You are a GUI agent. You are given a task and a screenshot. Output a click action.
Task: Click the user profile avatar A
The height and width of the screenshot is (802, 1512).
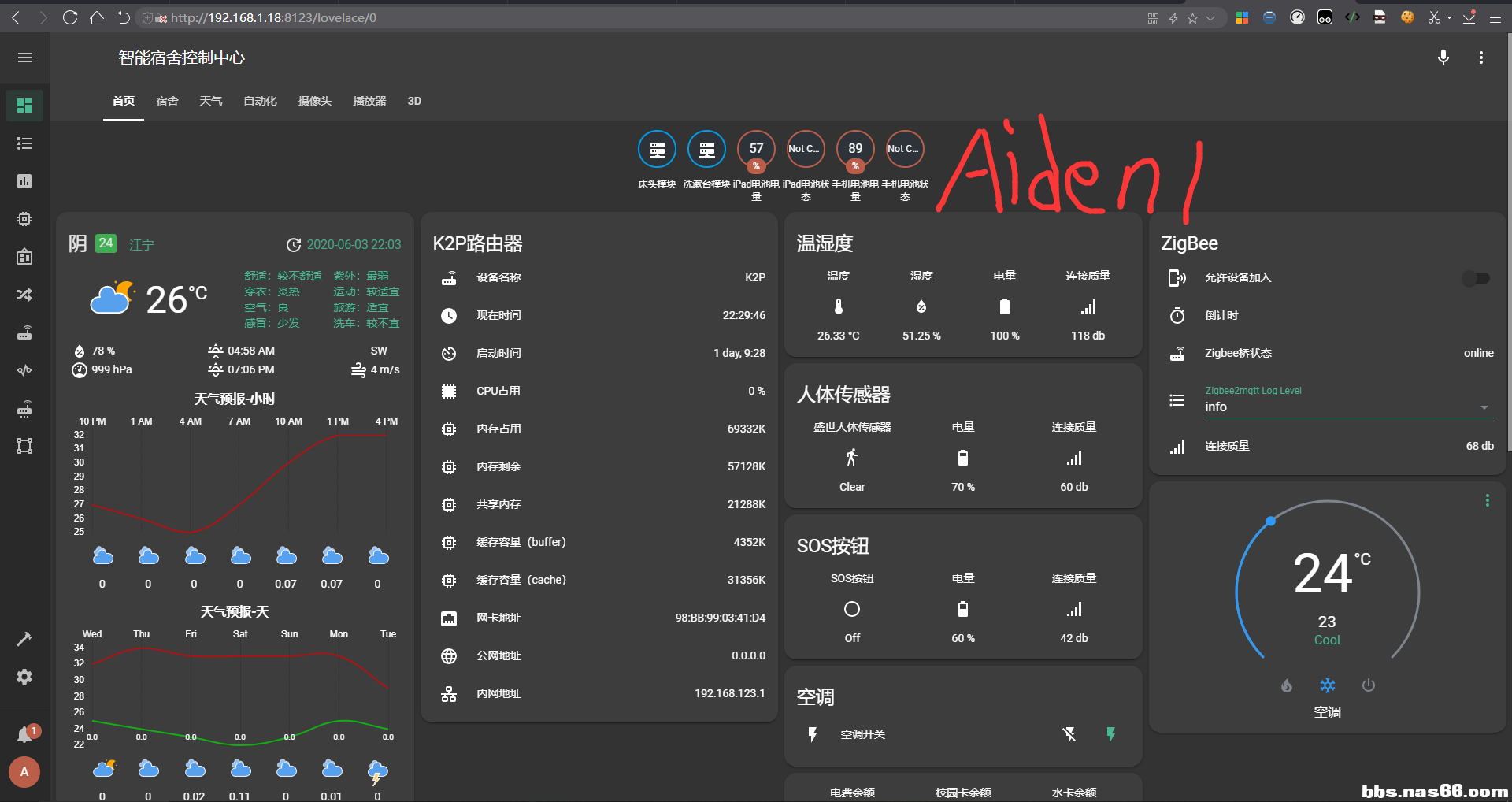(x=24, y=772)
